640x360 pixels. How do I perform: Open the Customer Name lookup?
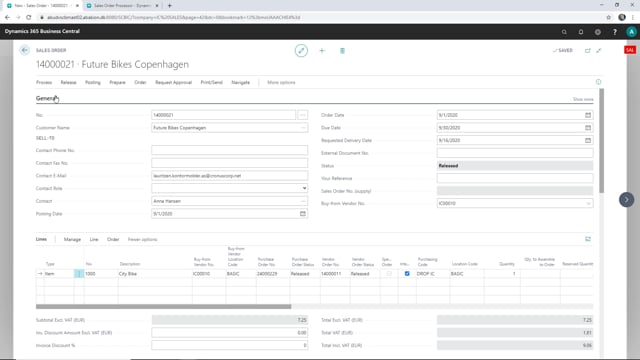click(x=303, y=128)
